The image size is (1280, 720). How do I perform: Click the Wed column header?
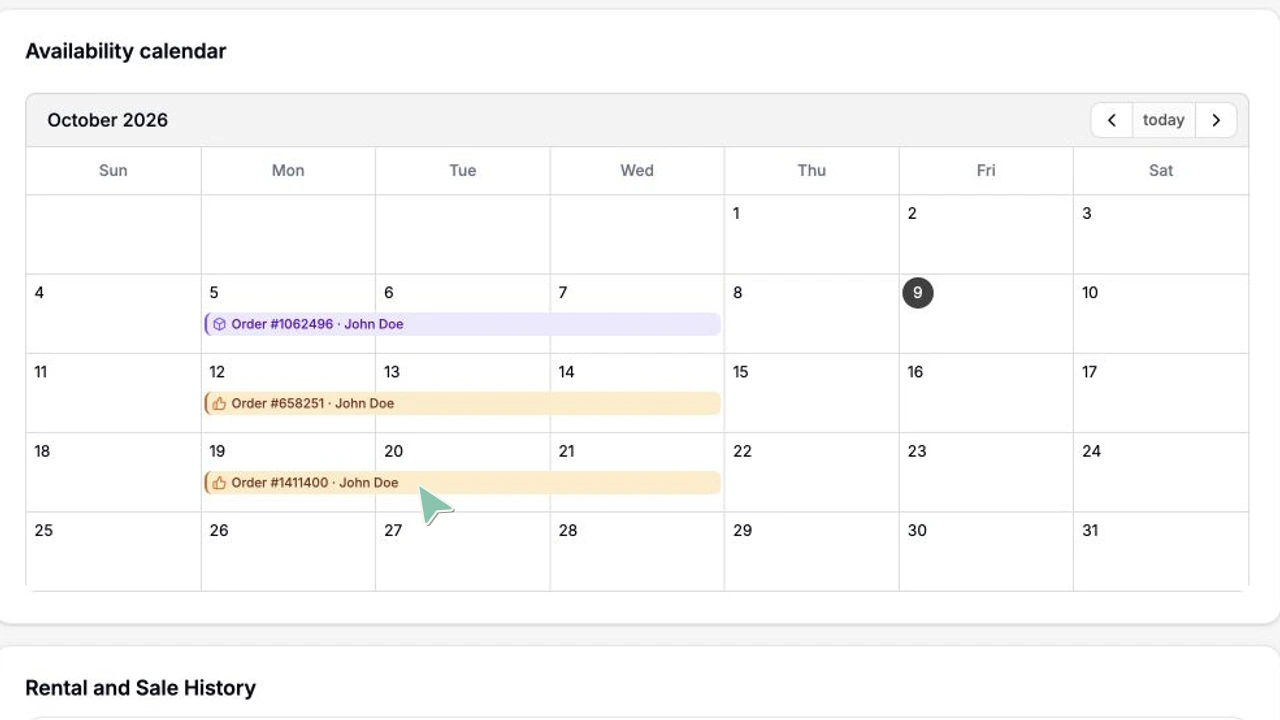coord(637,170)
